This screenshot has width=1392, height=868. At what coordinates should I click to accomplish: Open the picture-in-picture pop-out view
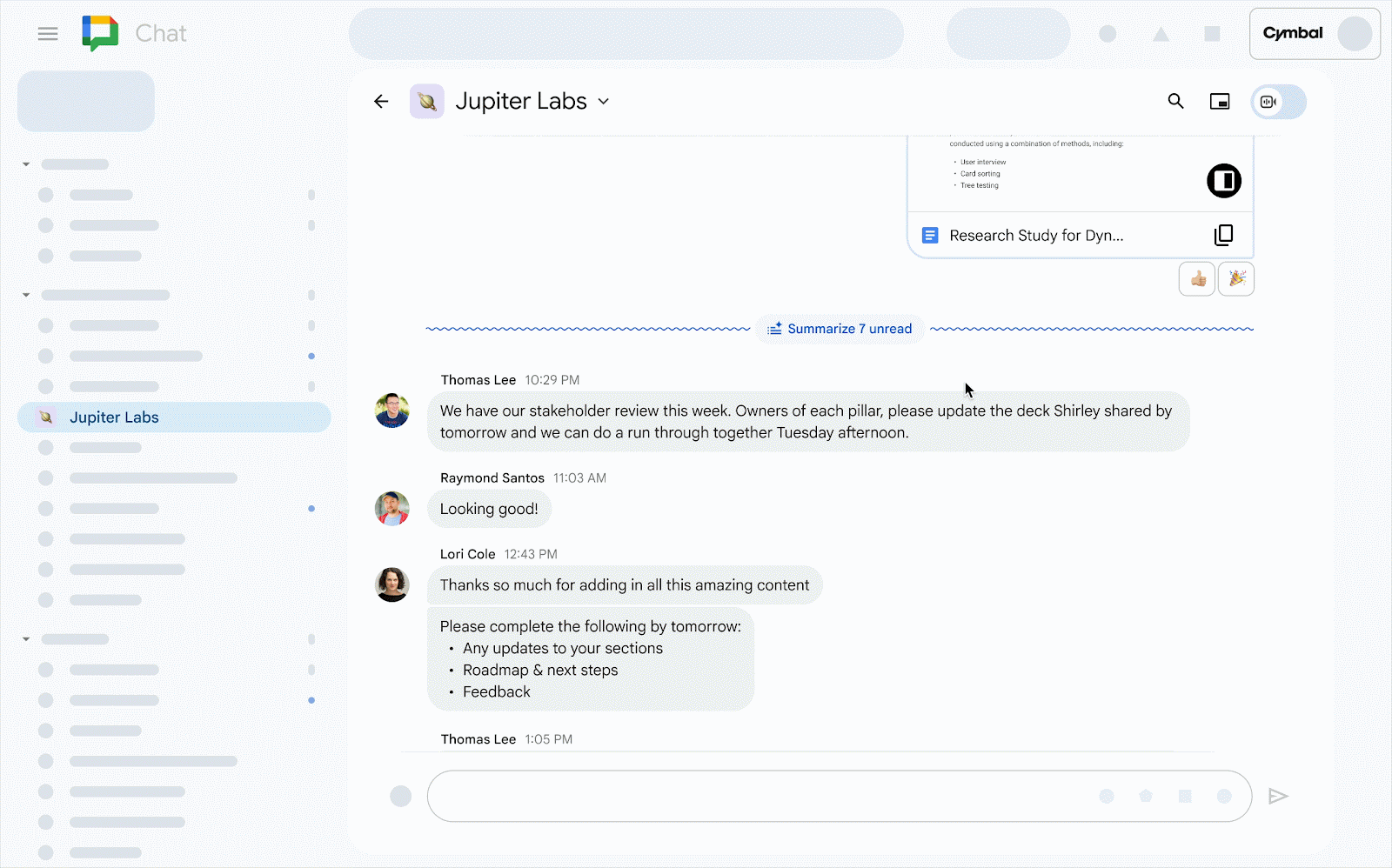point(1220,102)
